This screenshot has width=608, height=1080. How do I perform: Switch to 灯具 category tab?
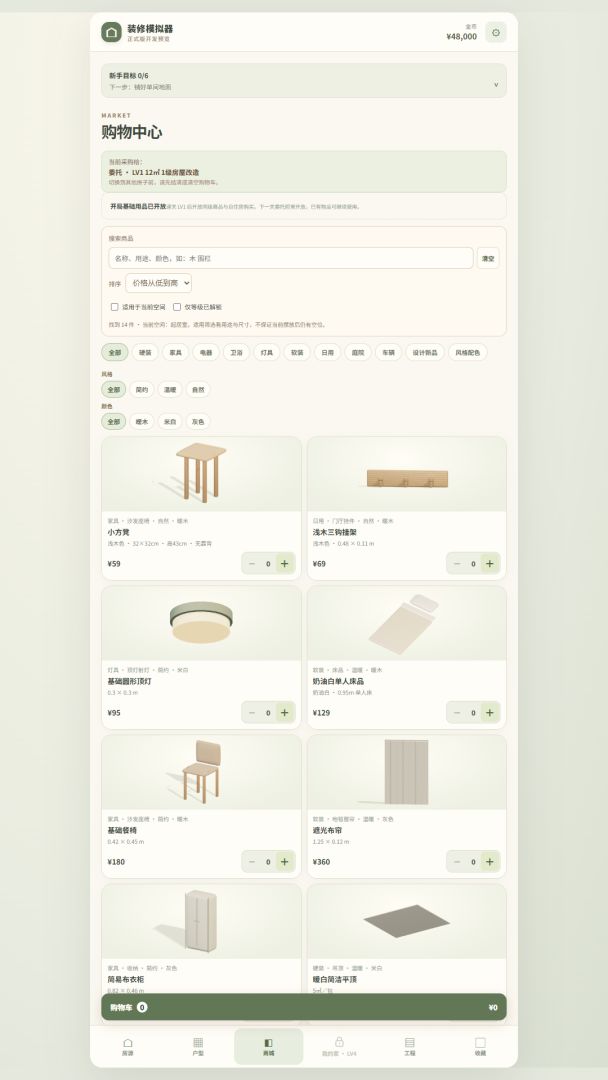pos(266,353)
